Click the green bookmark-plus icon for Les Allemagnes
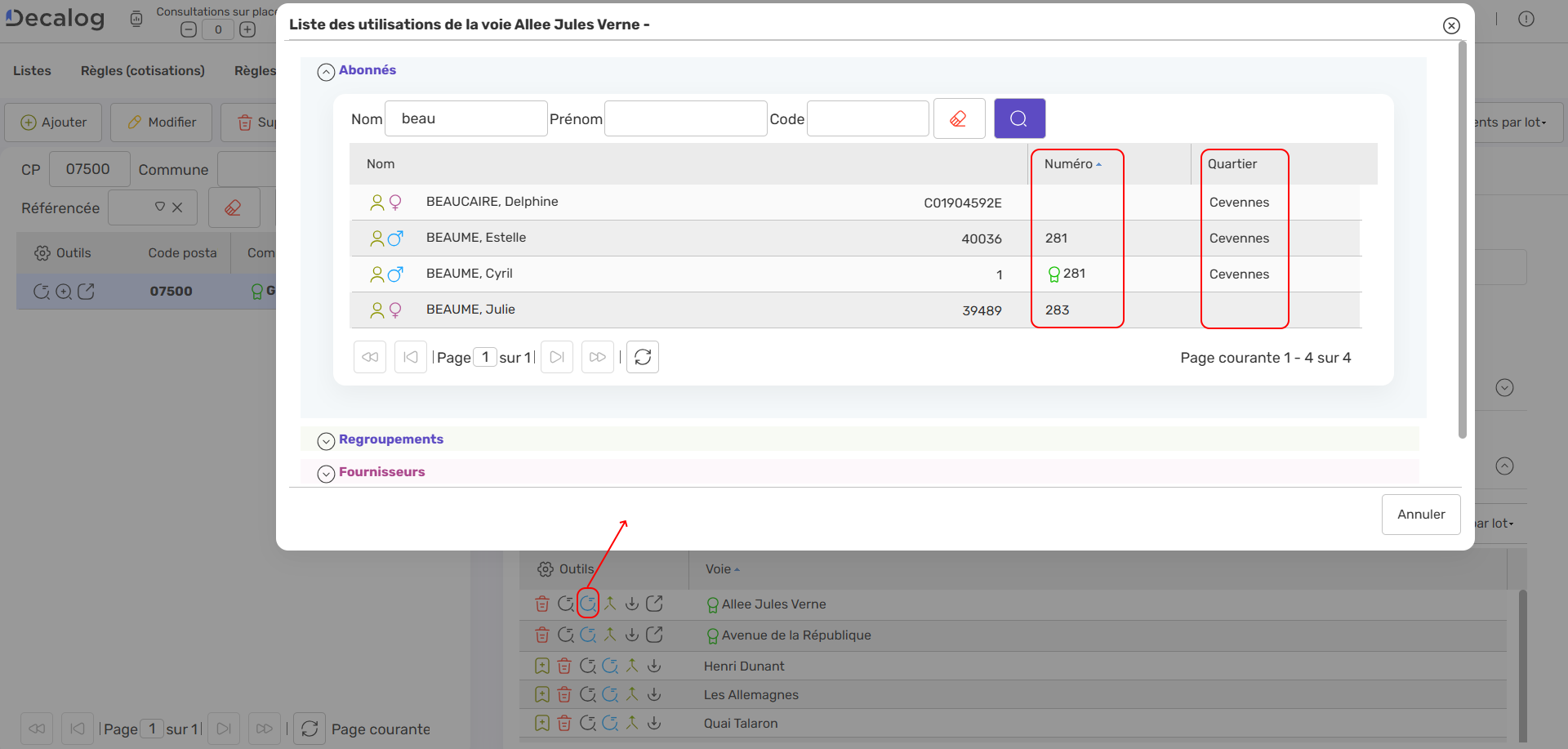The image size is (1568, 749). 542,694
